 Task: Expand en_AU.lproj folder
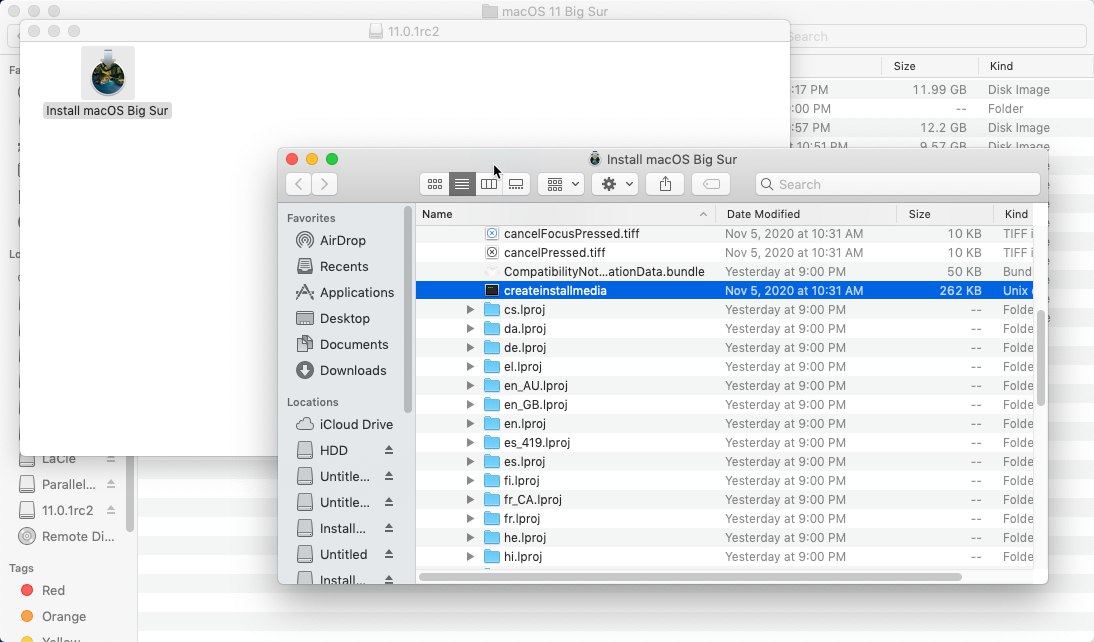point(470,385)
